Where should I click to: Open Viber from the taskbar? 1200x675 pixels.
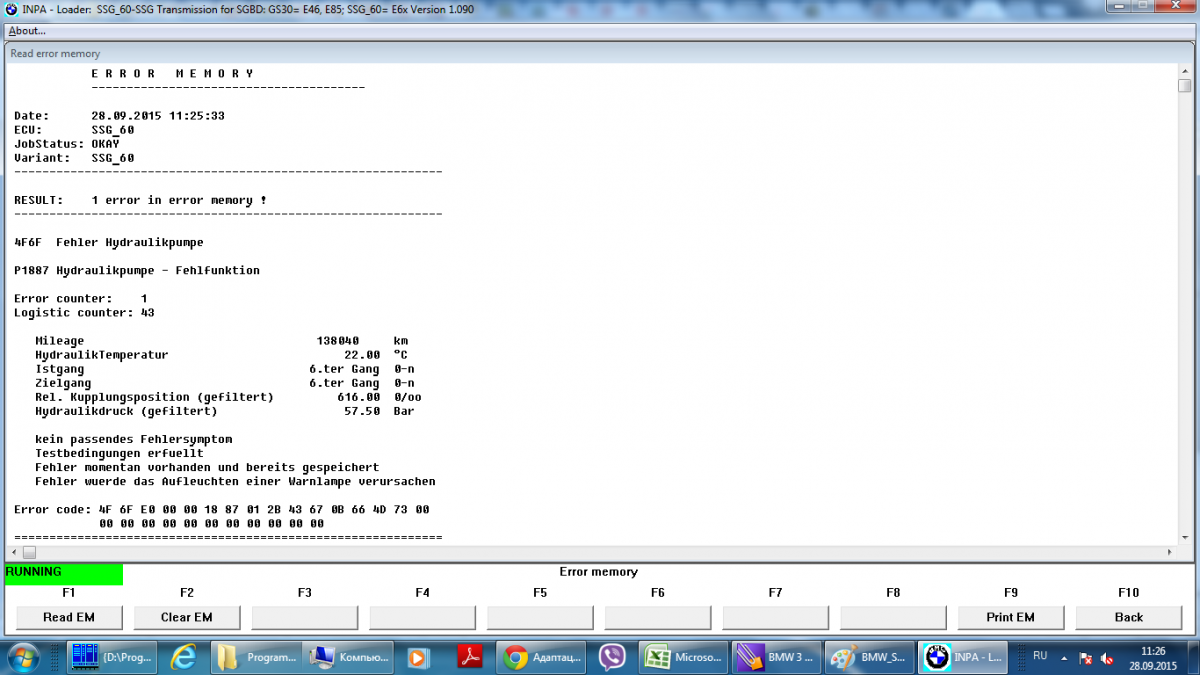pos(612,657)
